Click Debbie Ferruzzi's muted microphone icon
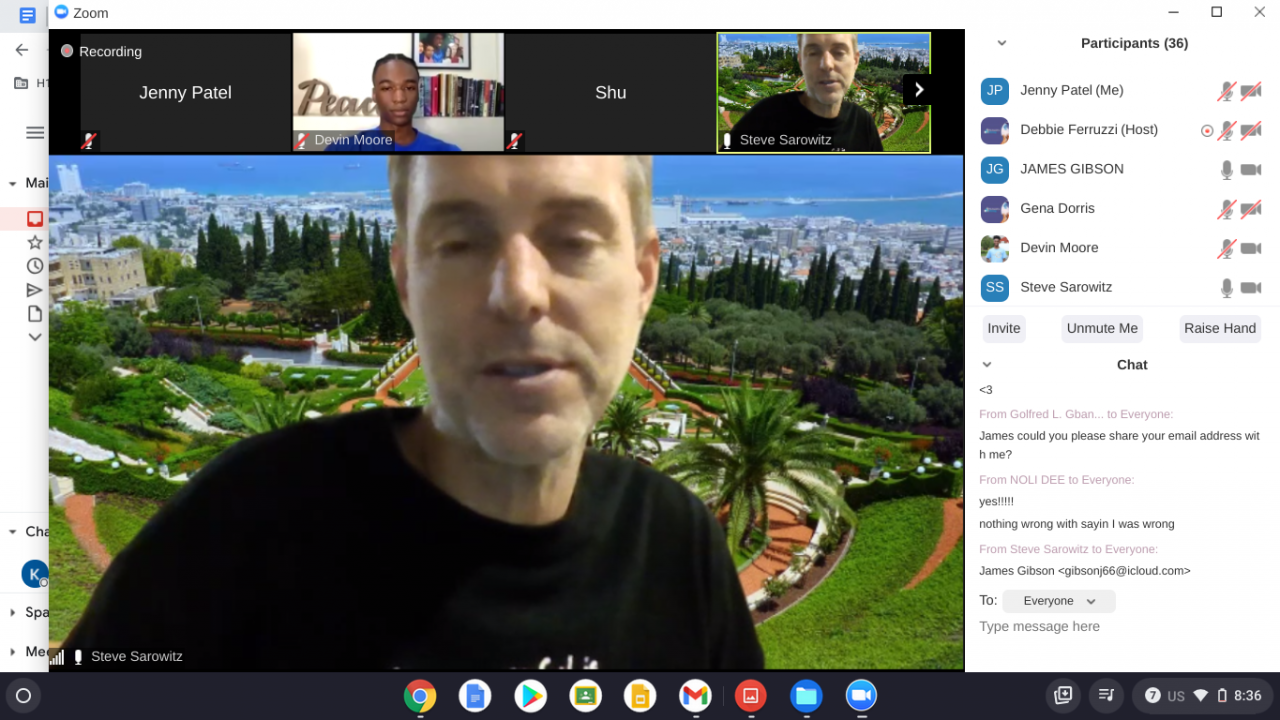Screen dimensions: 1280x720 point(1227,130)
